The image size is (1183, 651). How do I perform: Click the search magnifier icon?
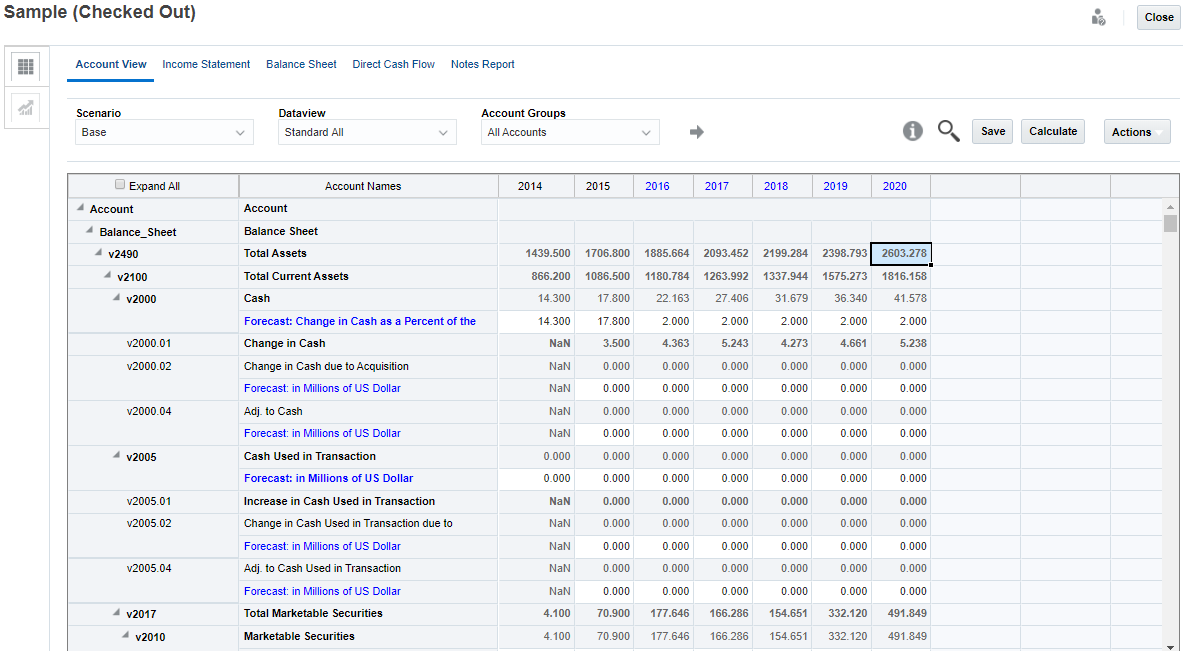[948, 130]
